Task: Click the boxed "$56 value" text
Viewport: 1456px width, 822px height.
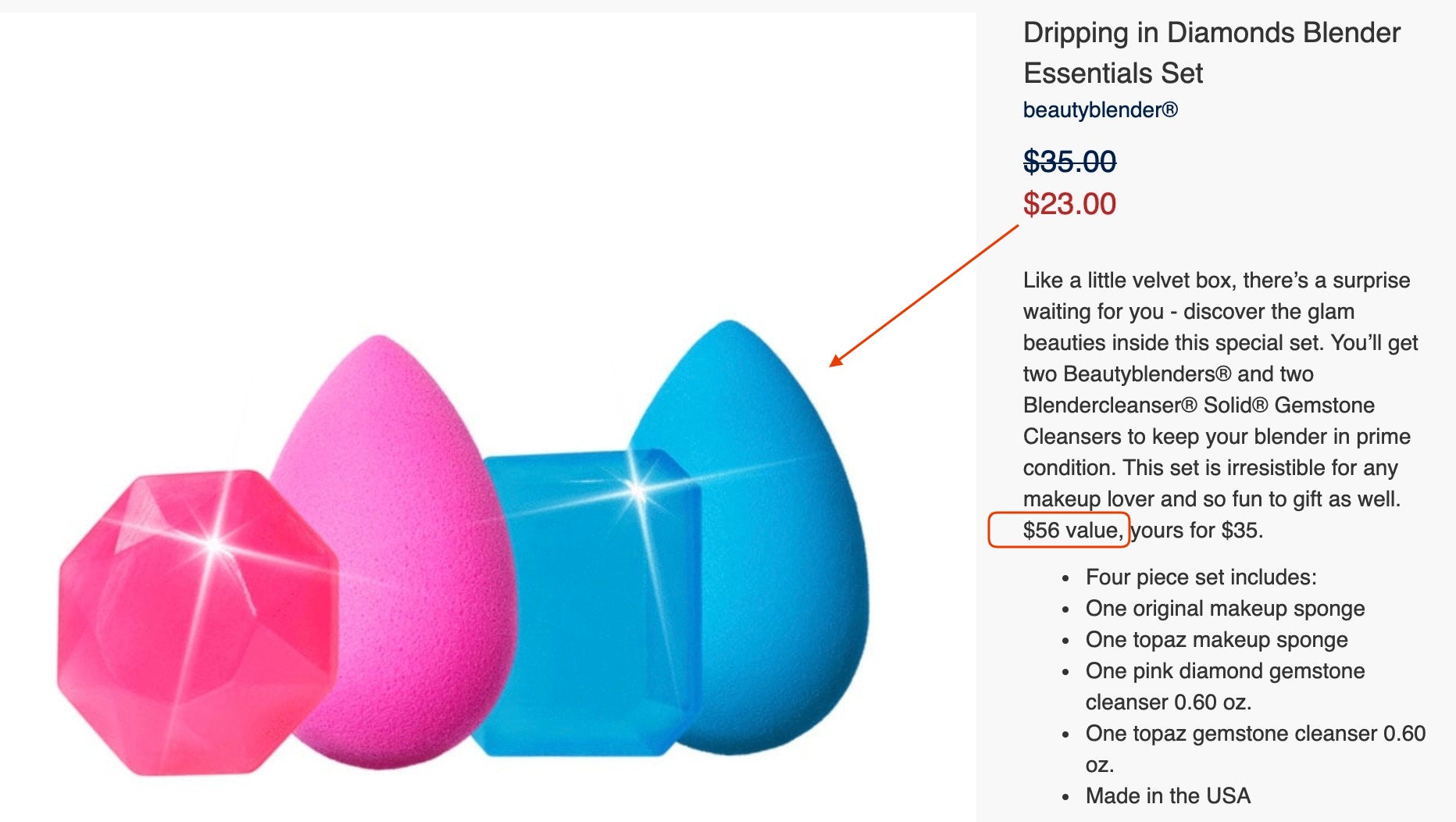Action: (x=1072, y=531)
